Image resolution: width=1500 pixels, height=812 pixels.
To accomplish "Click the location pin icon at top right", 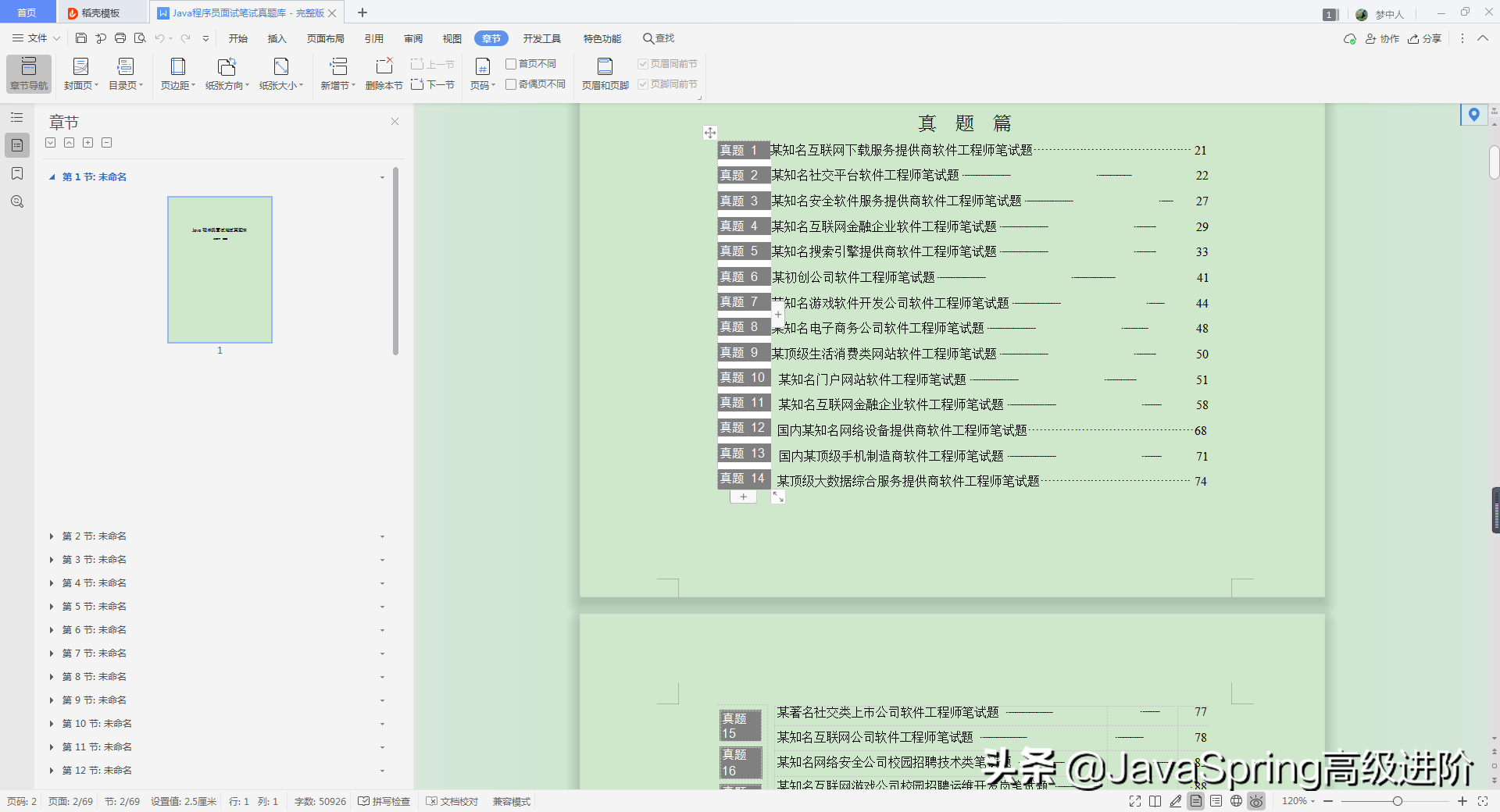I will coord(1473,115).
